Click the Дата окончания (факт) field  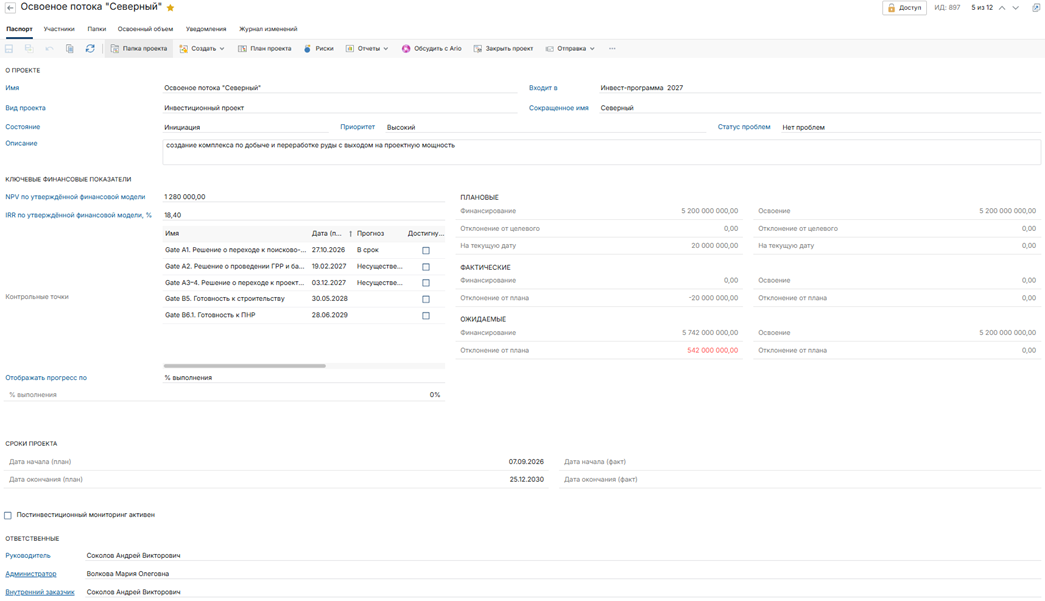click(x=800, y=480)
